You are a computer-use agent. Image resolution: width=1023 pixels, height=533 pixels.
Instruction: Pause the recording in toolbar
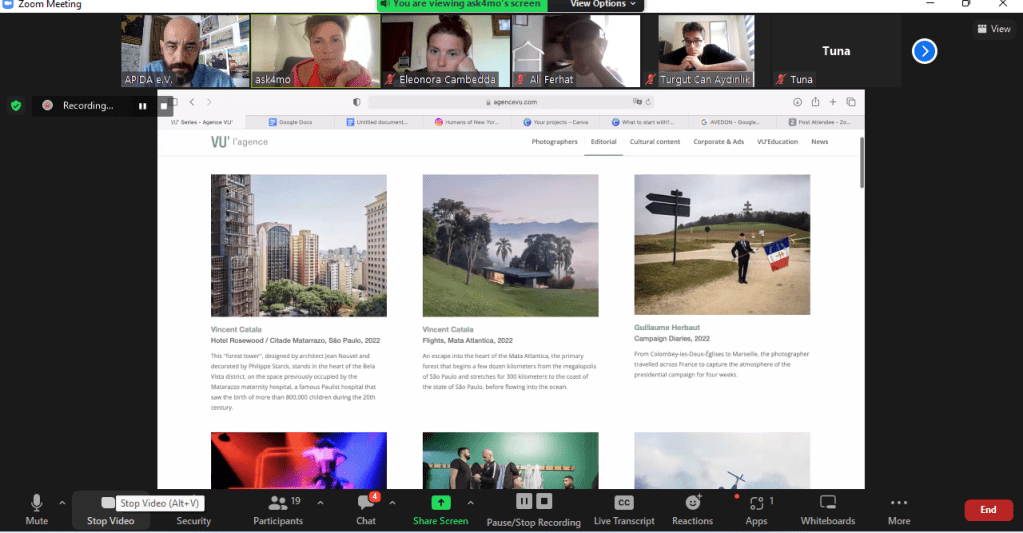click(523, 501)
